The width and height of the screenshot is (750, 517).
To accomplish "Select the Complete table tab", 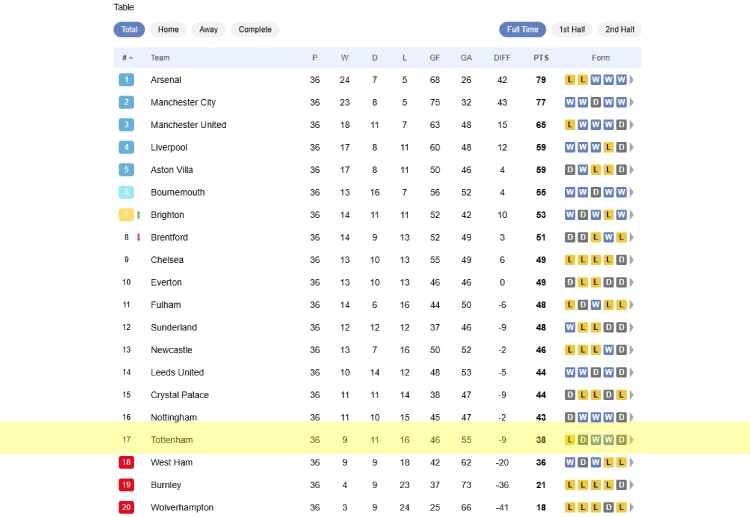I will click(x=255, y=30).
